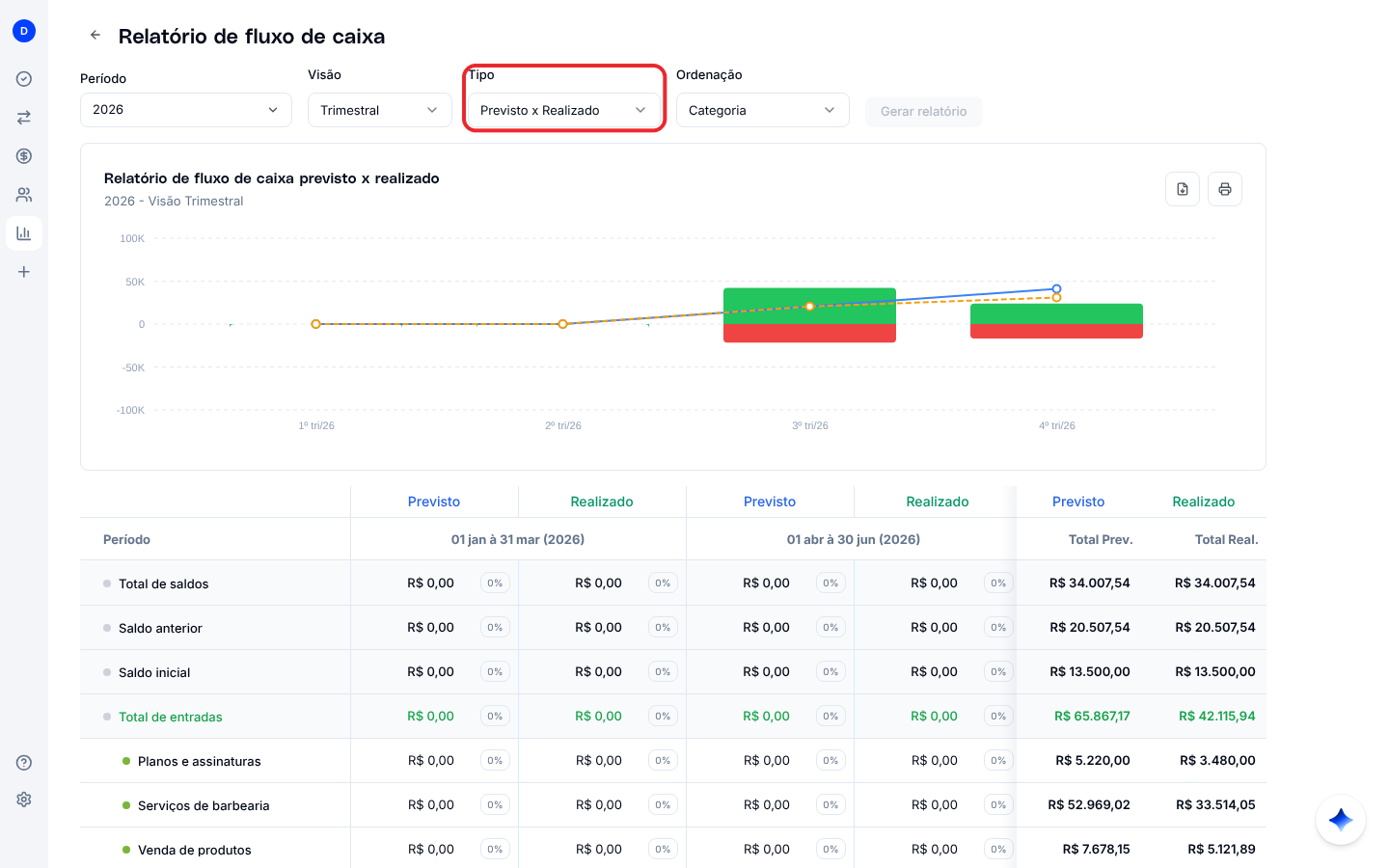Click the "01 jan à 31 mar (2026)" header
Viewport: 1389px width, 868px height.
(x=518, y=539)
